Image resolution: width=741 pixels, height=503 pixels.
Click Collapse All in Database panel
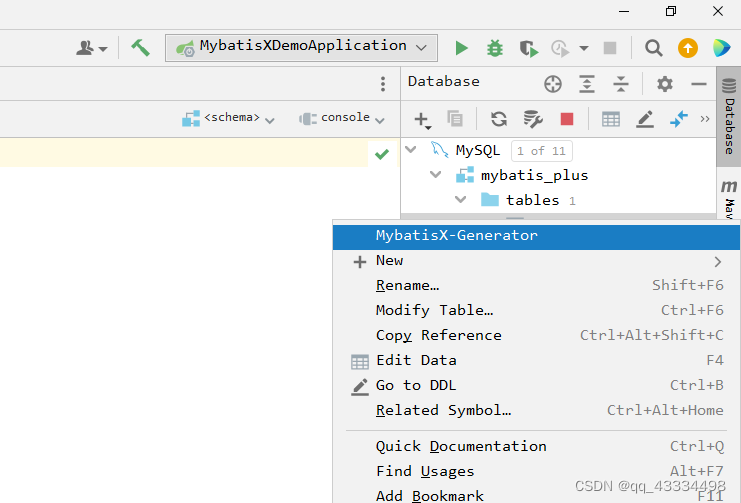620,84
